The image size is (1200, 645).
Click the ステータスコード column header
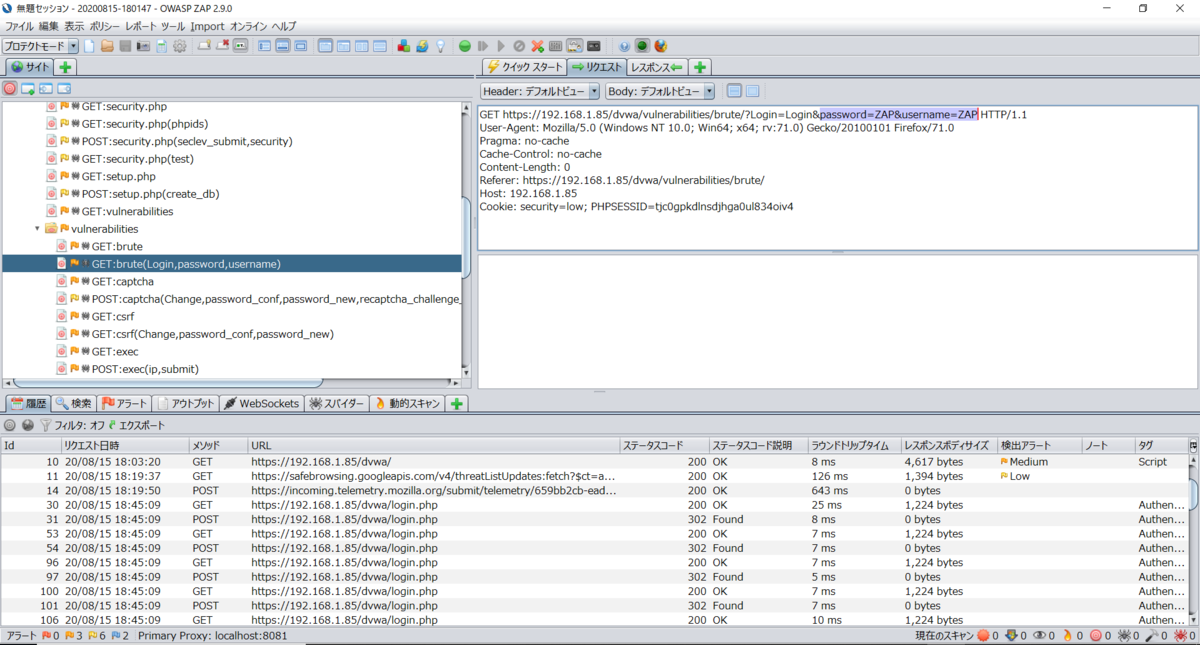point(663,445)
